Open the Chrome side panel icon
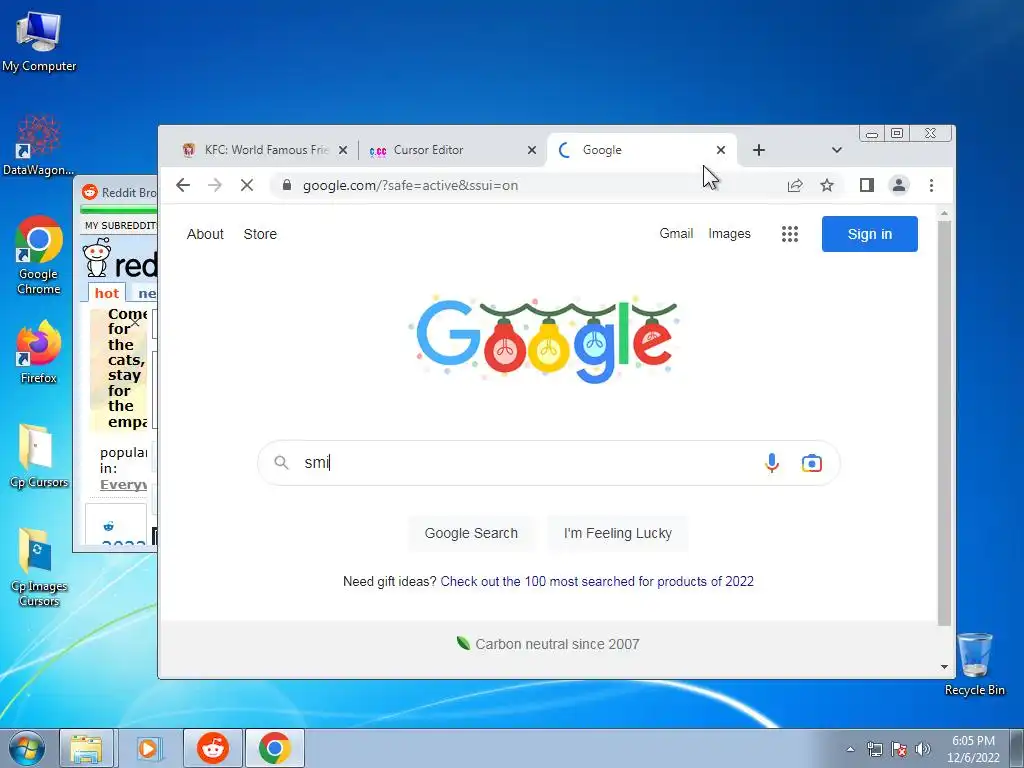 (x=867, y=185)
